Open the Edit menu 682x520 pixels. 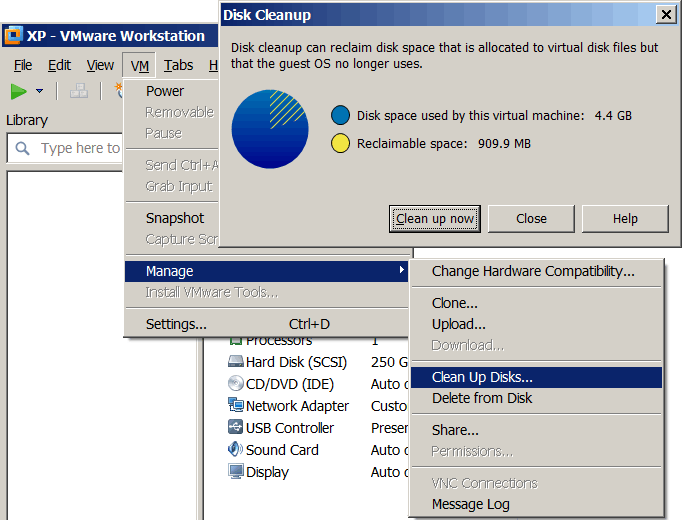click(x=59, y=65)
